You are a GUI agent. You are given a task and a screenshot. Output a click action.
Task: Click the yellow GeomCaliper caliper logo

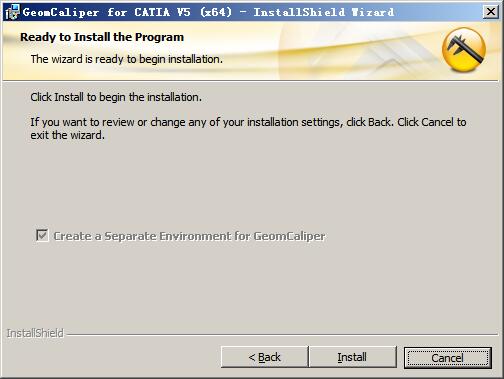464,50
